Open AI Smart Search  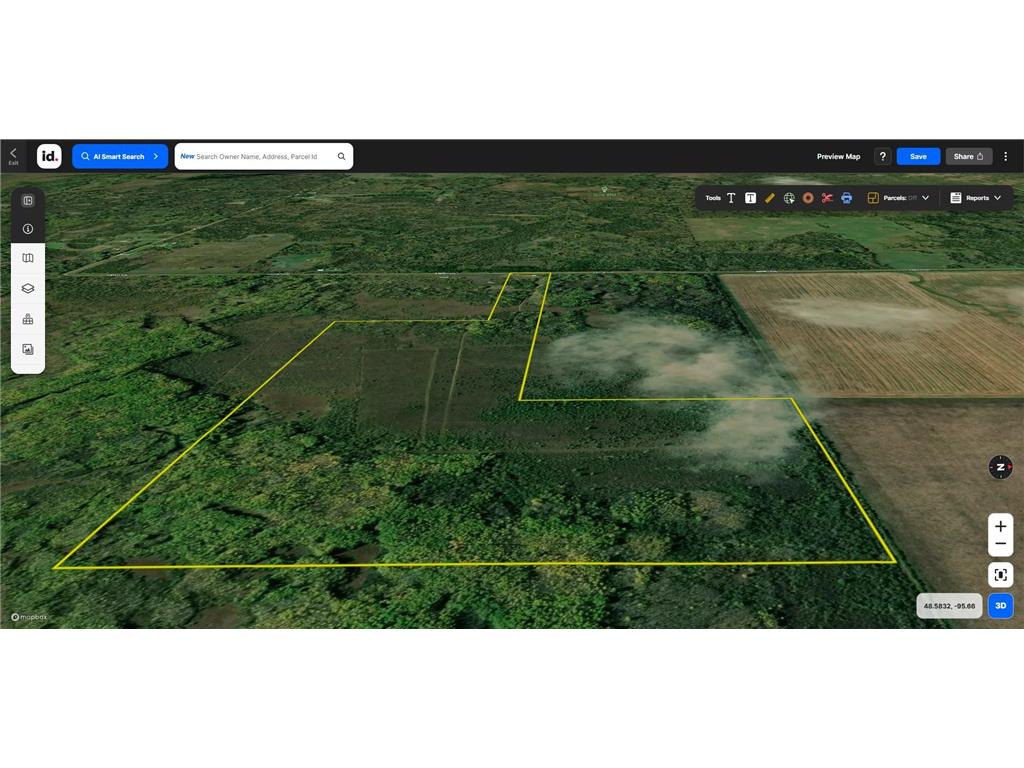(120, 156)
